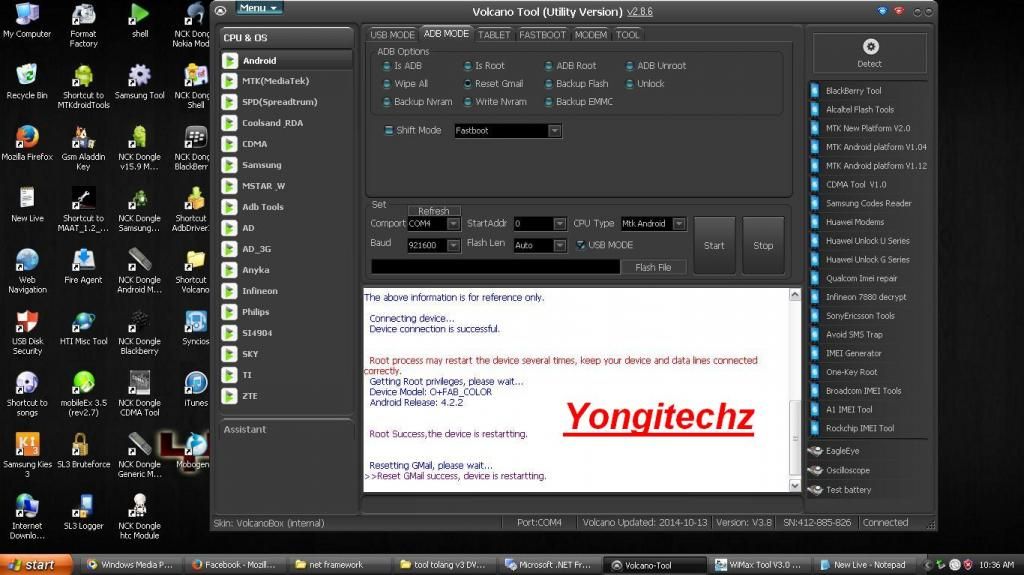Open Samsung Codes Reader tool

pyautogui.click(x=868, y=203)
